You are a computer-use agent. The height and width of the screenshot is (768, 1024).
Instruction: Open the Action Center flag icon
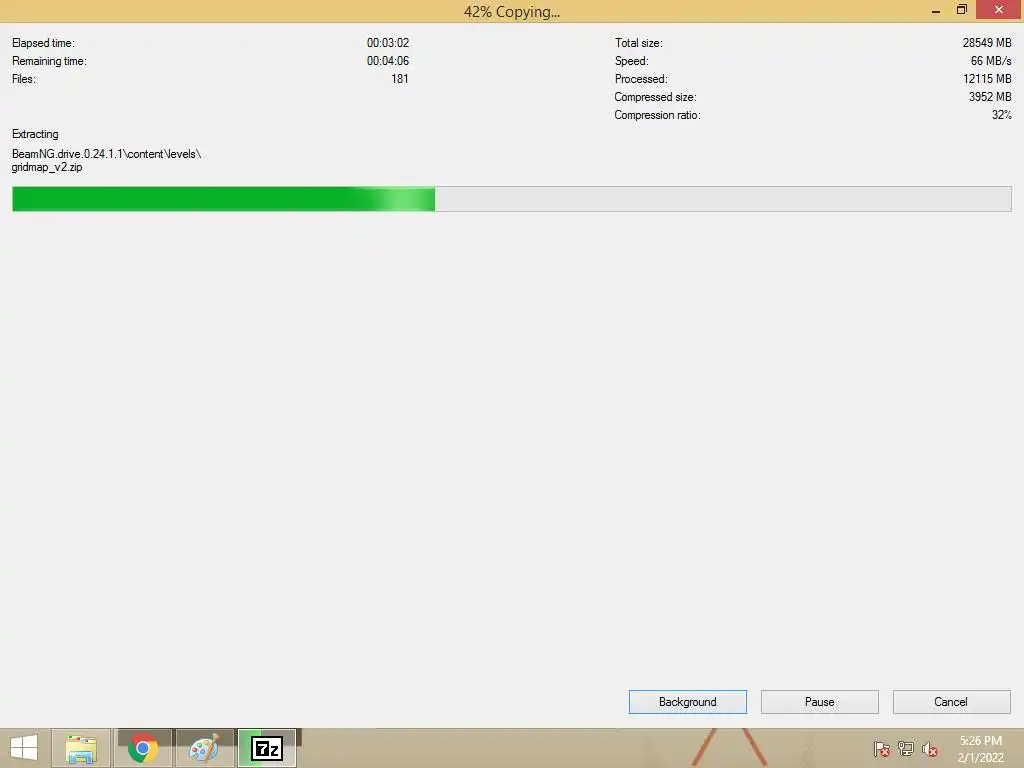click(882, 749)
